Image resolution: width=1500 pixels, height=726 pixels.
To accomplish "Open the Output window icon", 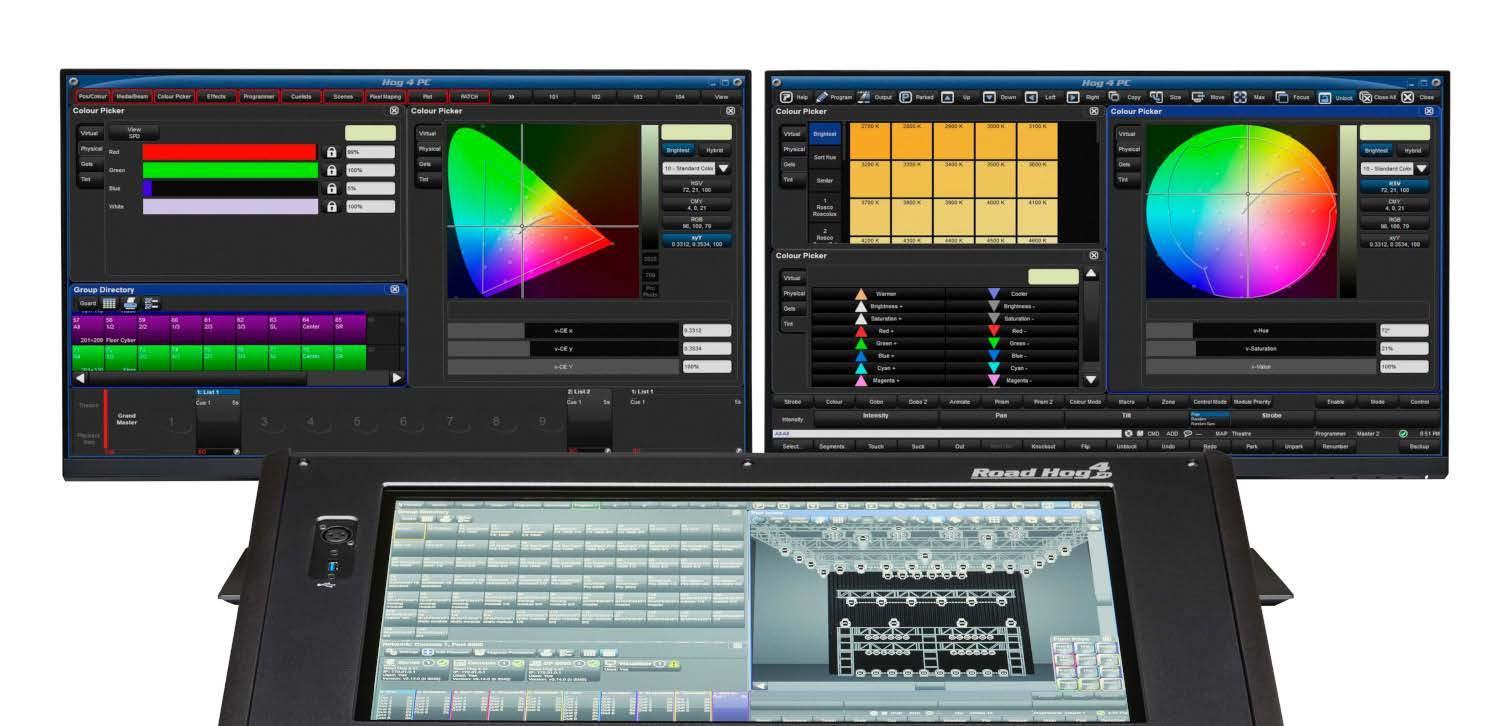I will click(x=864, y=97).
